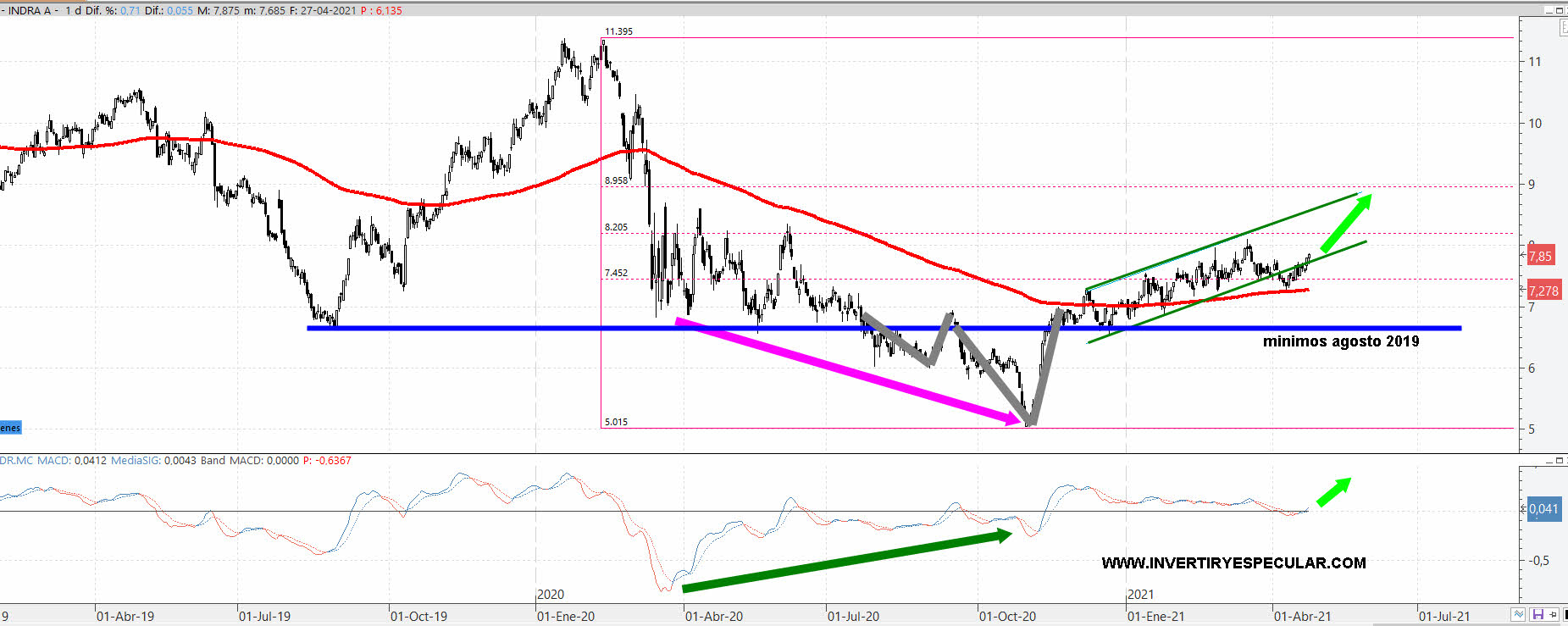The image size is (1568, 626).
Task: Click the 11.395 Fibonacci level label
Action: click(x=618, y=31)
